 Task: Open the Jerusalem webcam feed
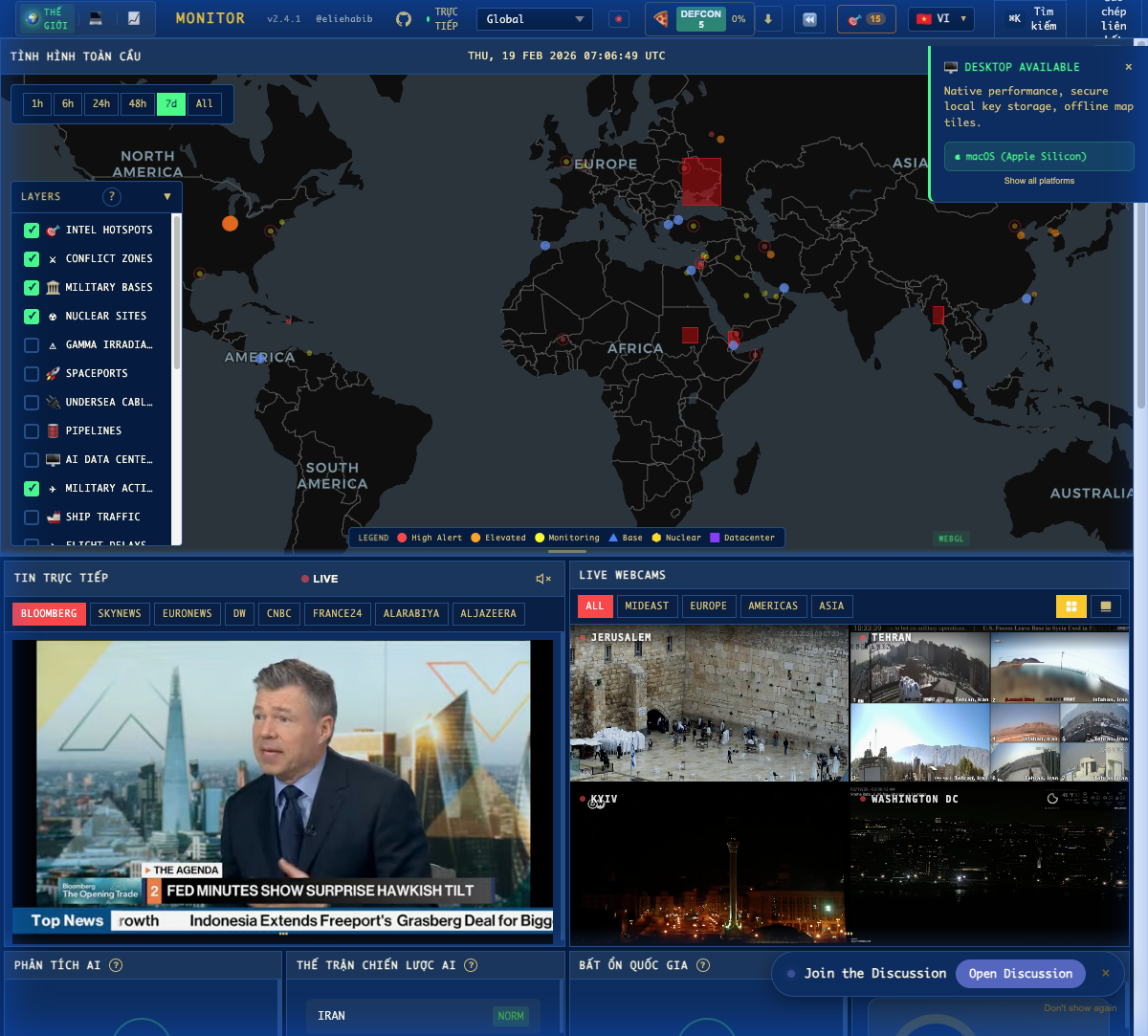(709, 703)
